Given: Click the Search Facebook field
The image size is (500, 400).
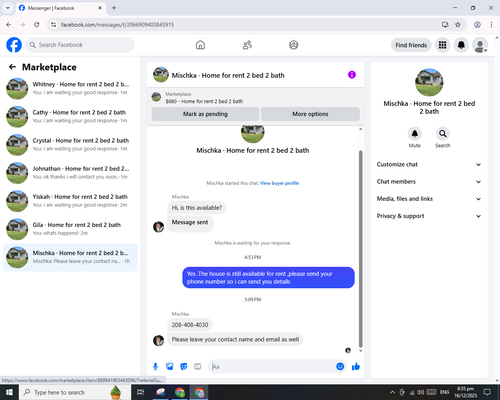Looking at the screenshot, I should point(80,45).
